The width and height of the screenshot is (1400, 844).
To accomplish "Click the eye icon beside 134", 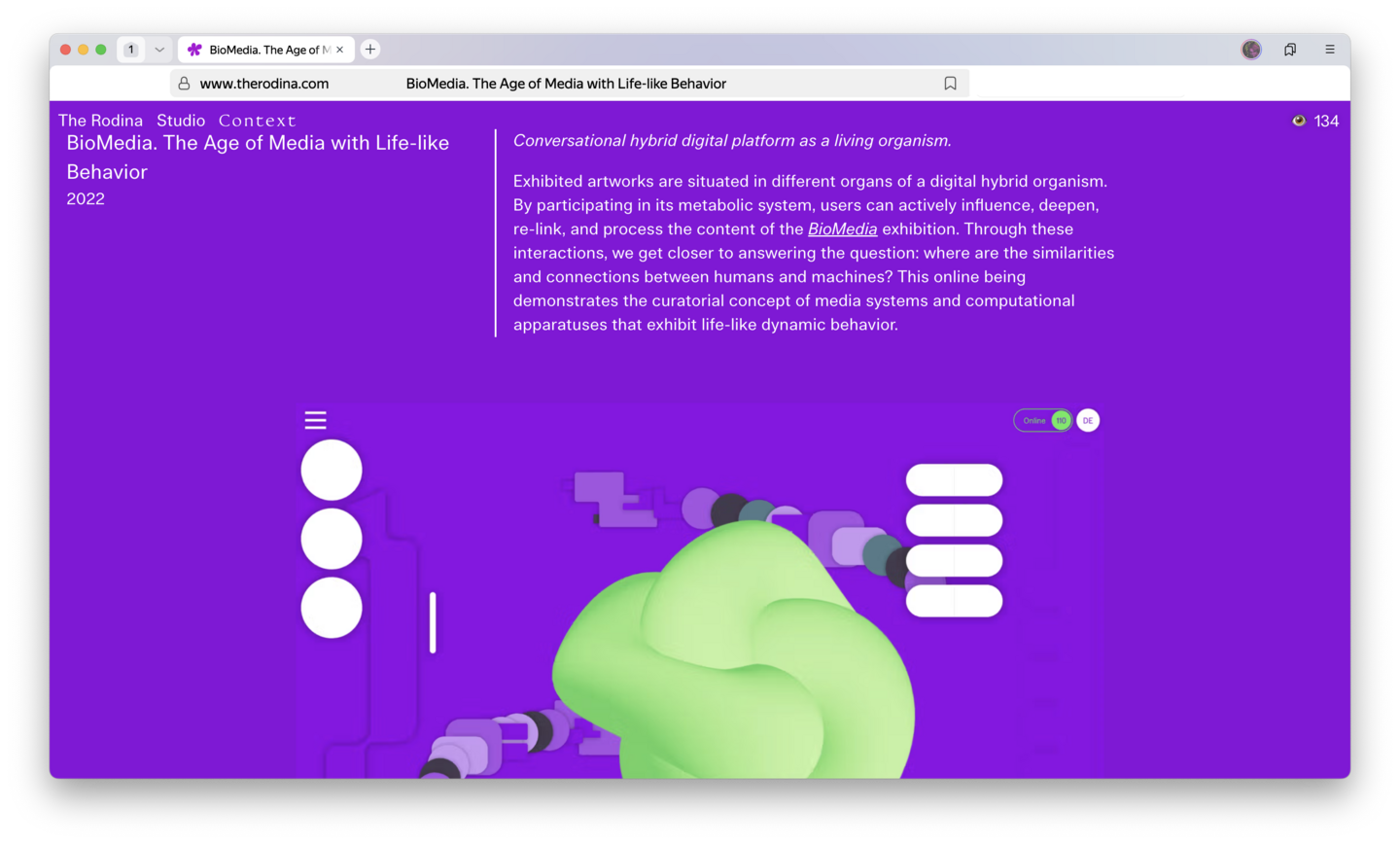I will click(x=1299, y=121).
